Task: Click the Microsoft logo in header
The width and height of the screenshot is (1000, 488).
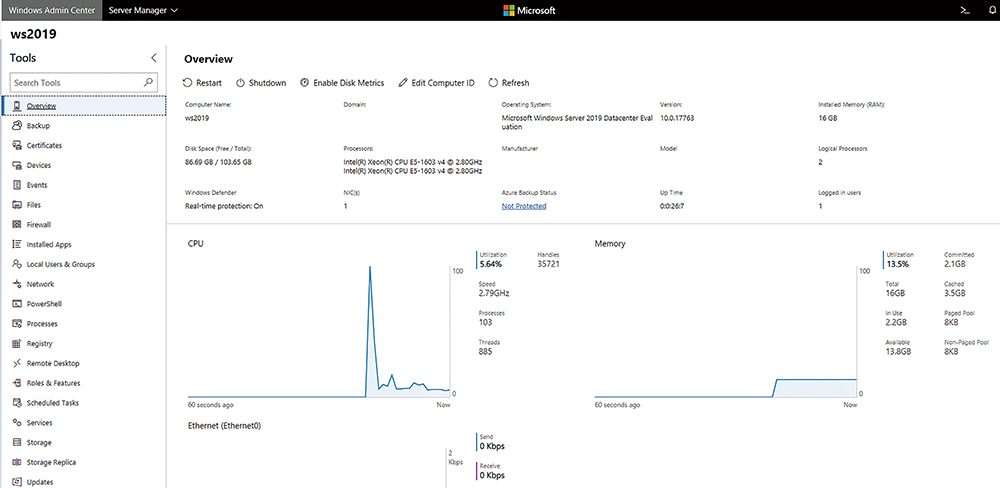Action: 529,10
